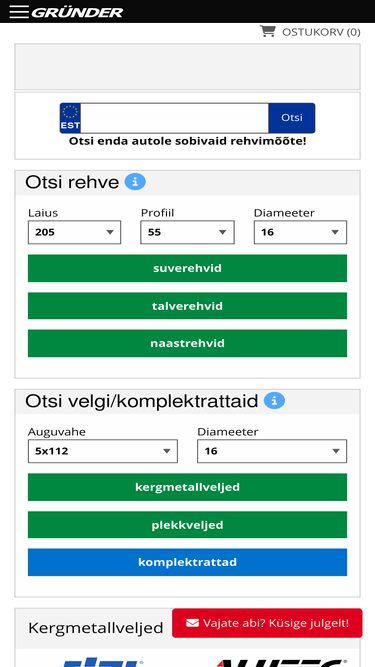Search kergmetallveljed alloy rims
The image size is (375, 667).
(x=188, y=487)
